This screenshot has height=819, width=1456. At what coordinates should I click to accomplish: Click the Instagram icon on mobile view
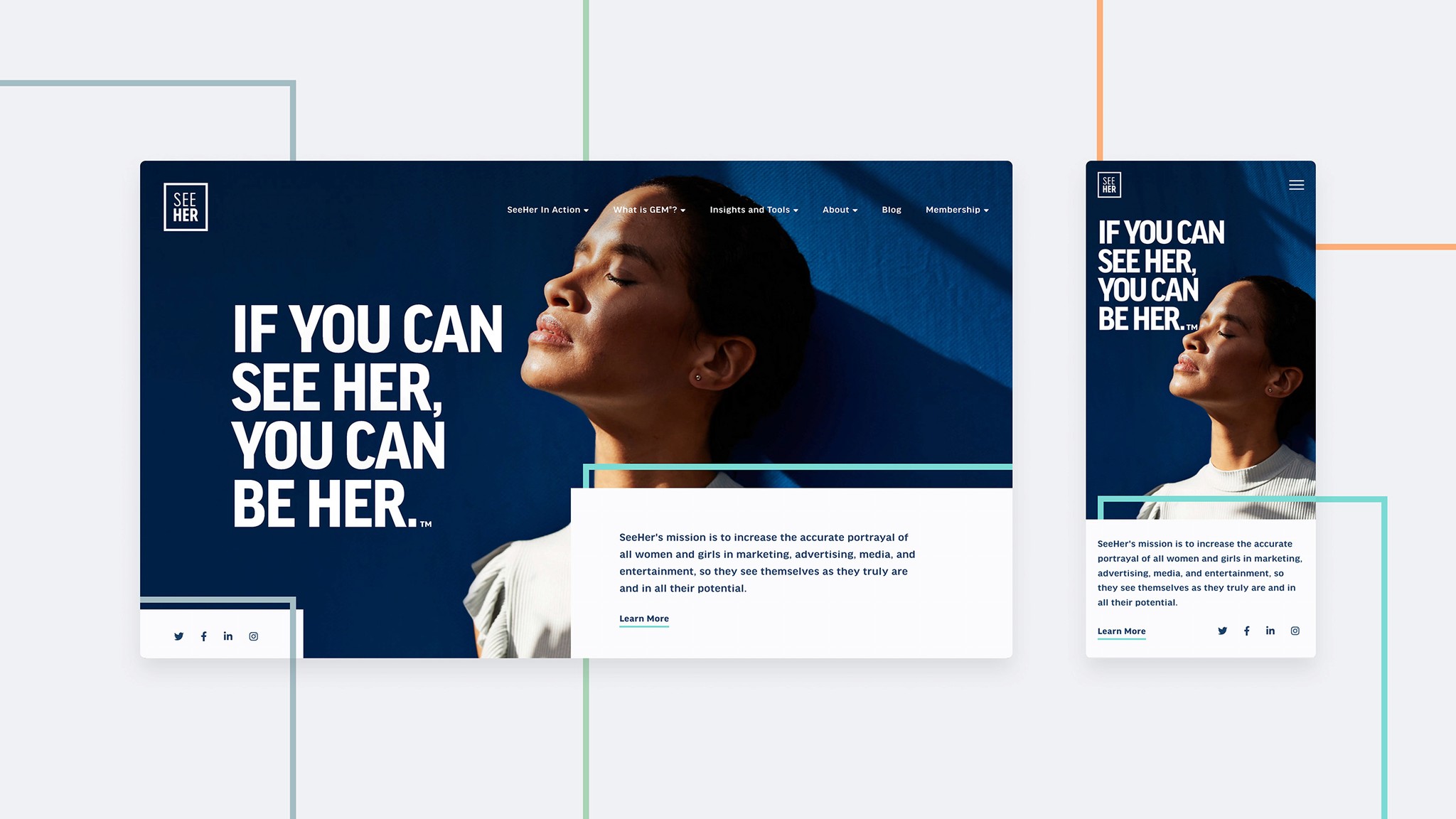click(1296, 630)
